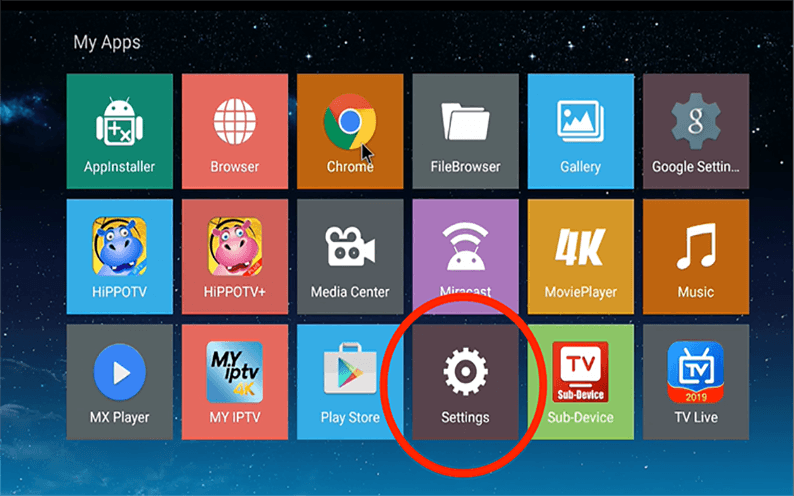Open the pink HiPPOTV+ app

(x=235, y=257)
